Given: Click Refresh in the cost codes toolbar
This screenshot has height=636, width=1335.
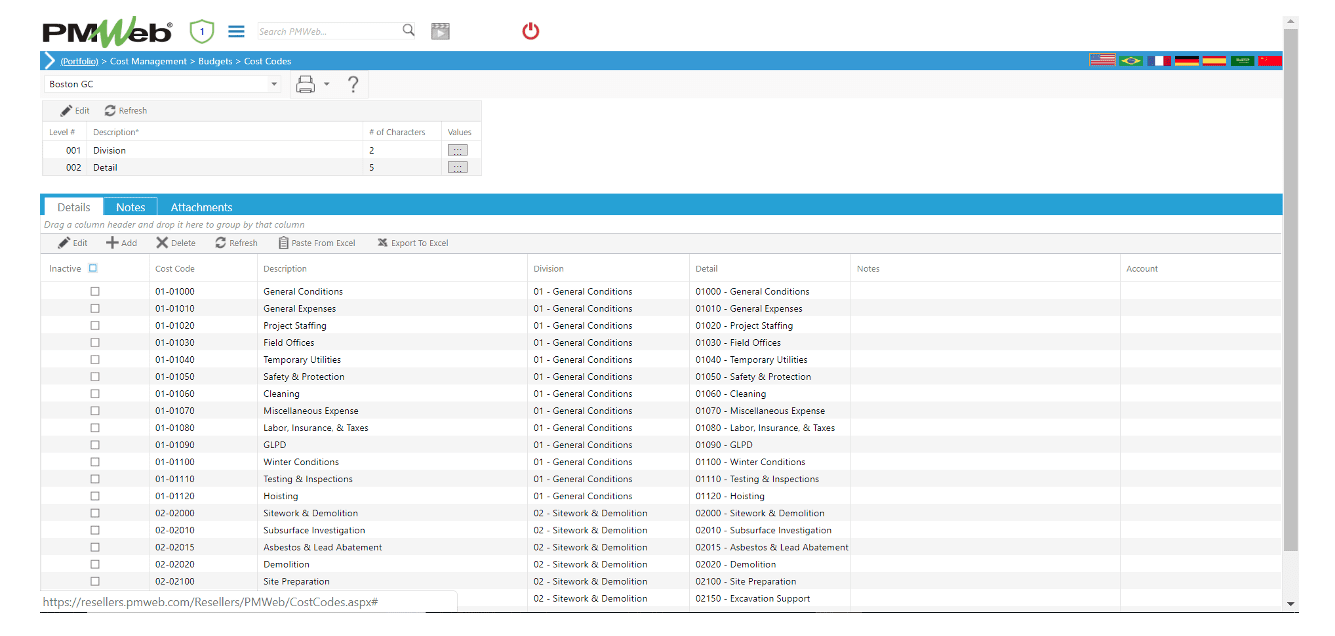Looking at the screenshot, I should point(236,243).
